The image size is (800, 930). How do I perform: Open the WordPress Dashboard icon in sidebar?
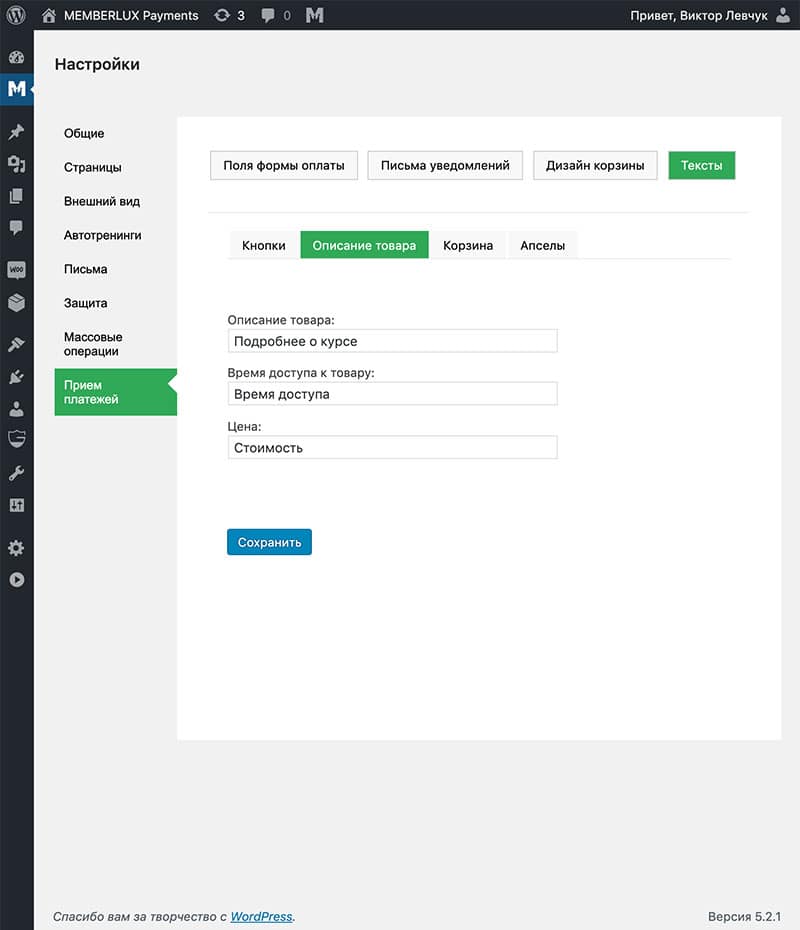pos(16,57)
